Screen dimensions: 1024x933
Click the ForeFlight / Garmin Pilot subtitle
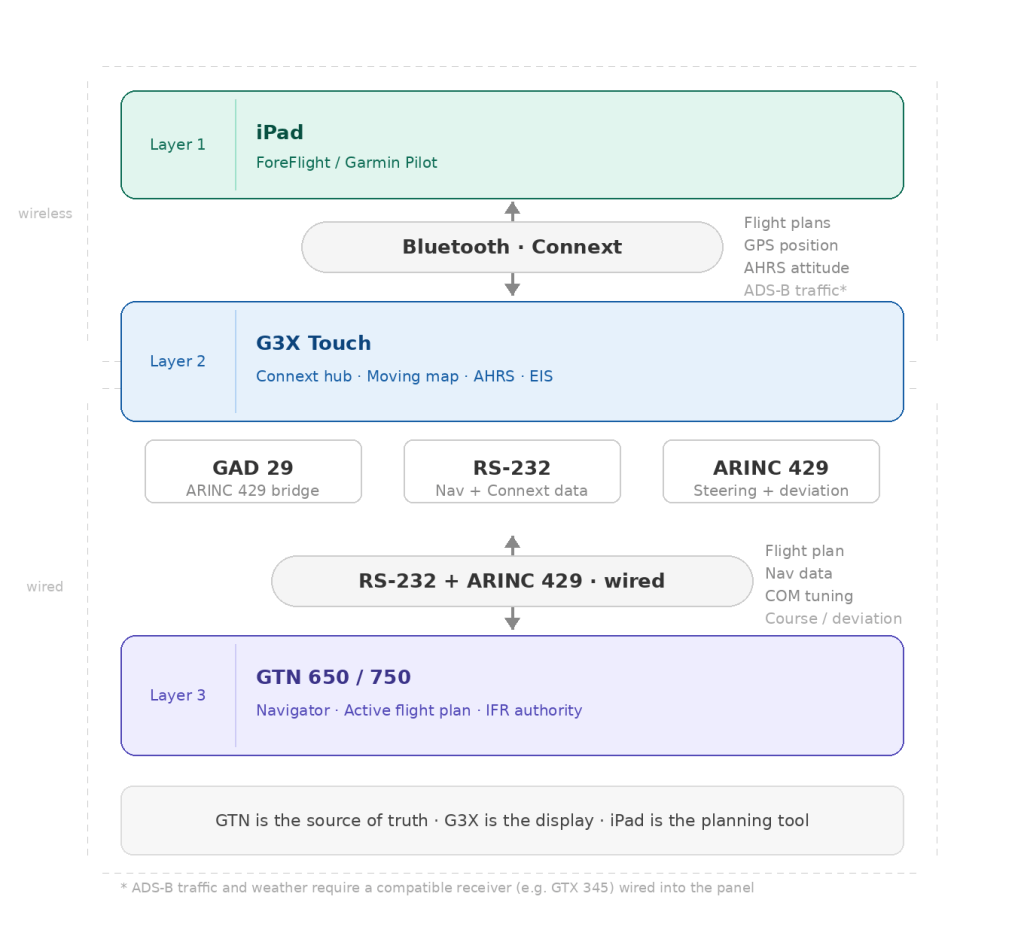tap(346, 162)
